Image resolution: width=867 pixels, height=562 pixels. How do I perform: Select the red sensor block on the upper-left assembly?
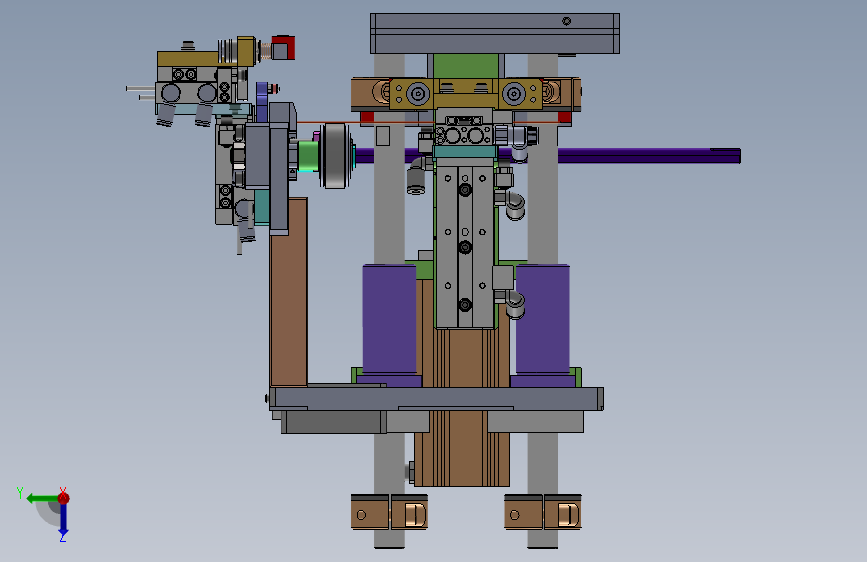(x=283, y=48)
